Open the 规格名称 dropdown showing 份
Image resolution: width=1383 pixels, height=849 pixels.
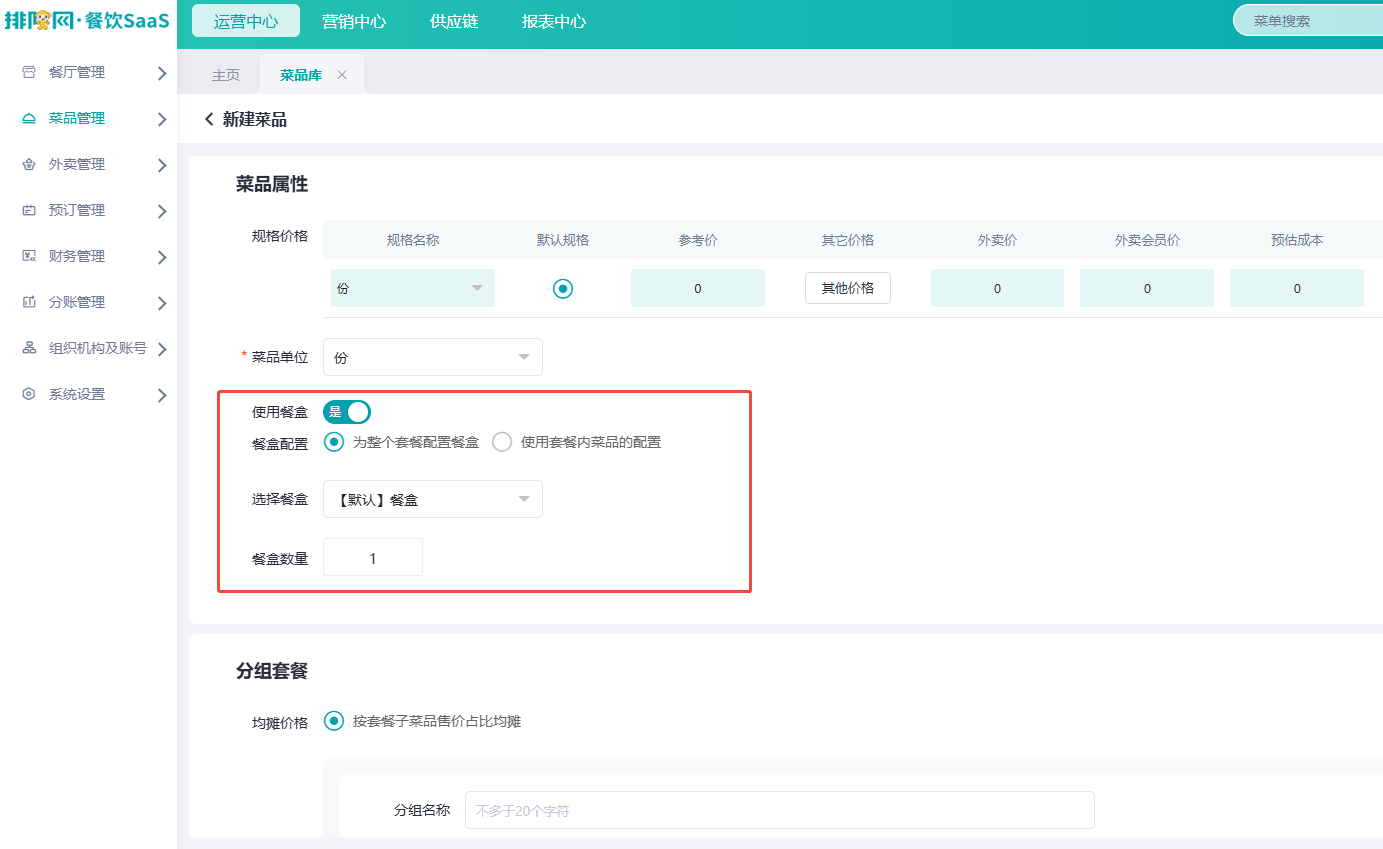[413, 288]
